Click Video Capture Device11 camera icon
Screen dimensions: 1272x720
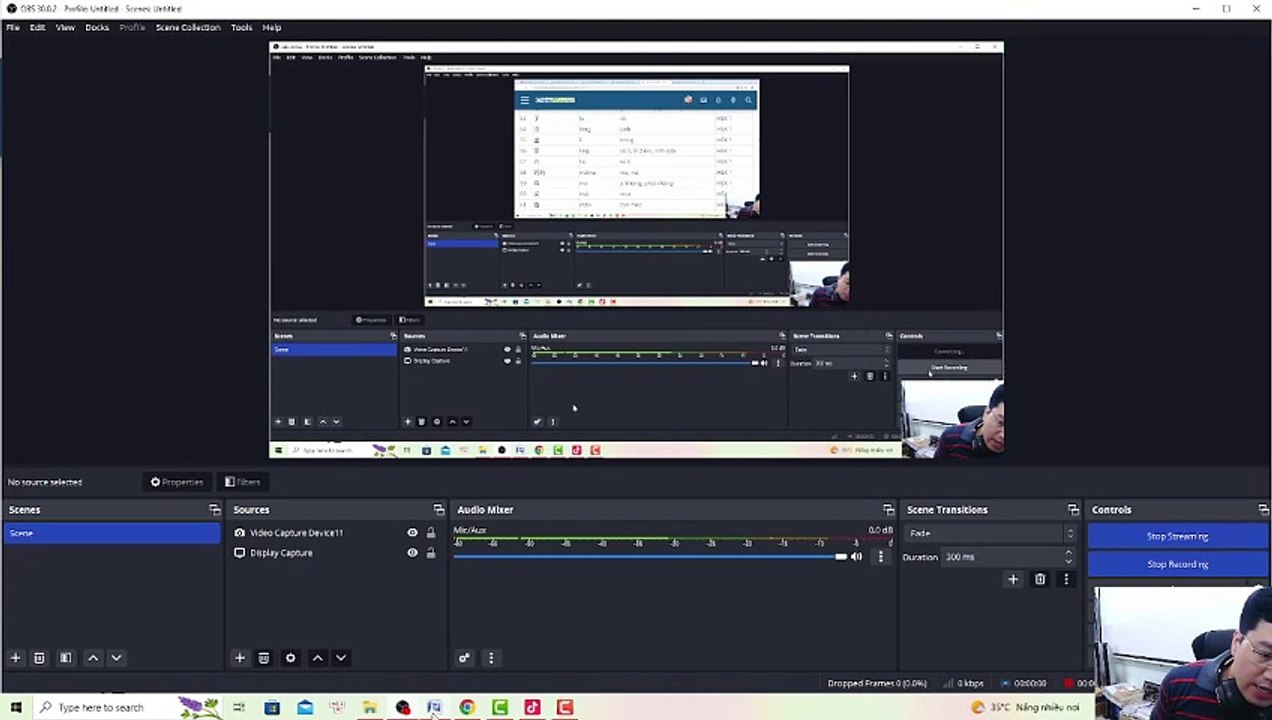tap(239, 532)
